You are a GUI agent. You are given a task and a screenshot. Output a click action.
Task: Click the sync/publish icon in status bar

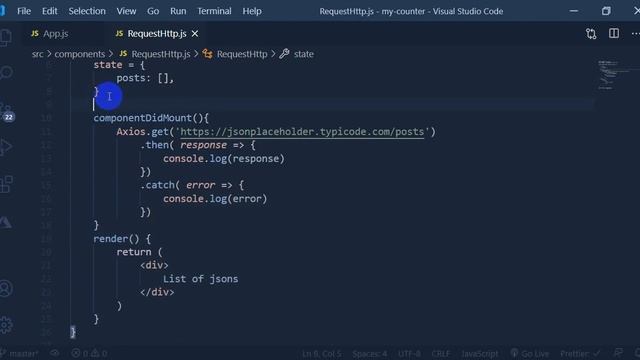[x=55, y=353]
